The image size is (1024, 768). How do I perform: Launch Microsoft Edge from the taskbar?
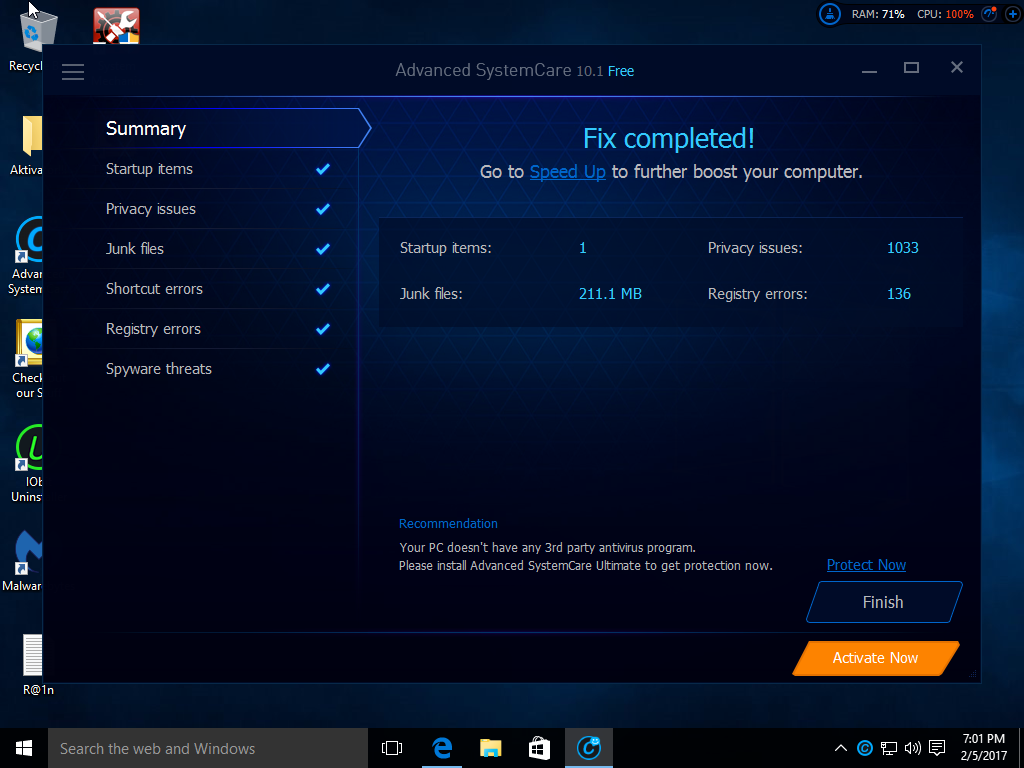point(441,748)
